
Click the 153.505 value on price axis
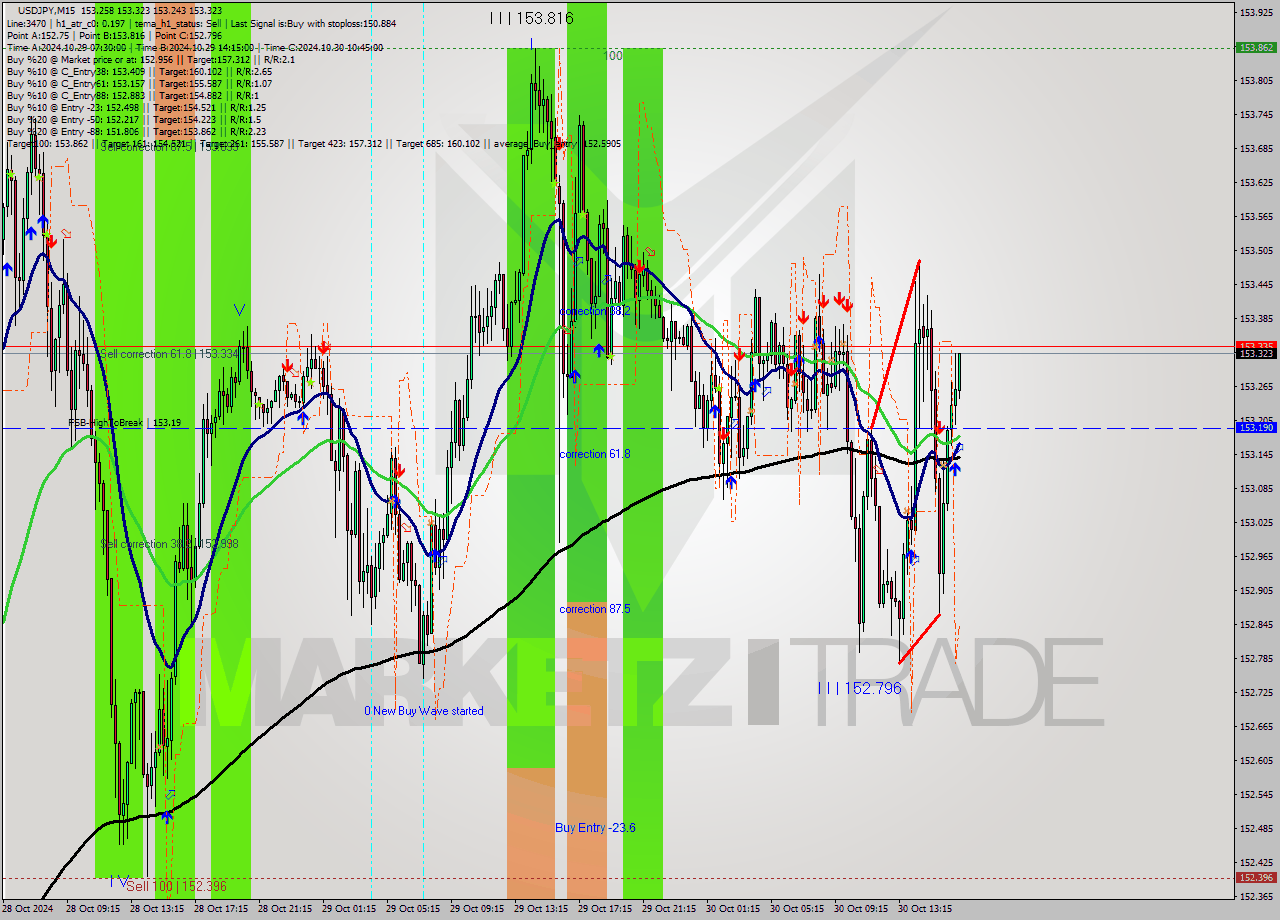click(1256, 250)
